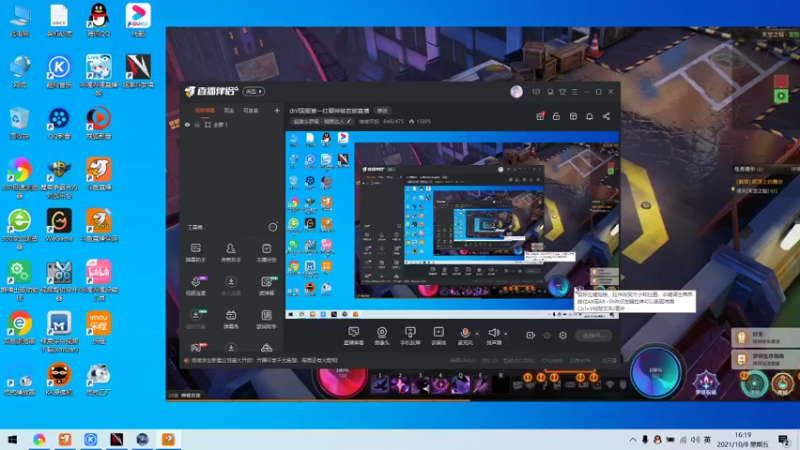Toggle visibility eye of 全屏 1 source

pos(187,124)
